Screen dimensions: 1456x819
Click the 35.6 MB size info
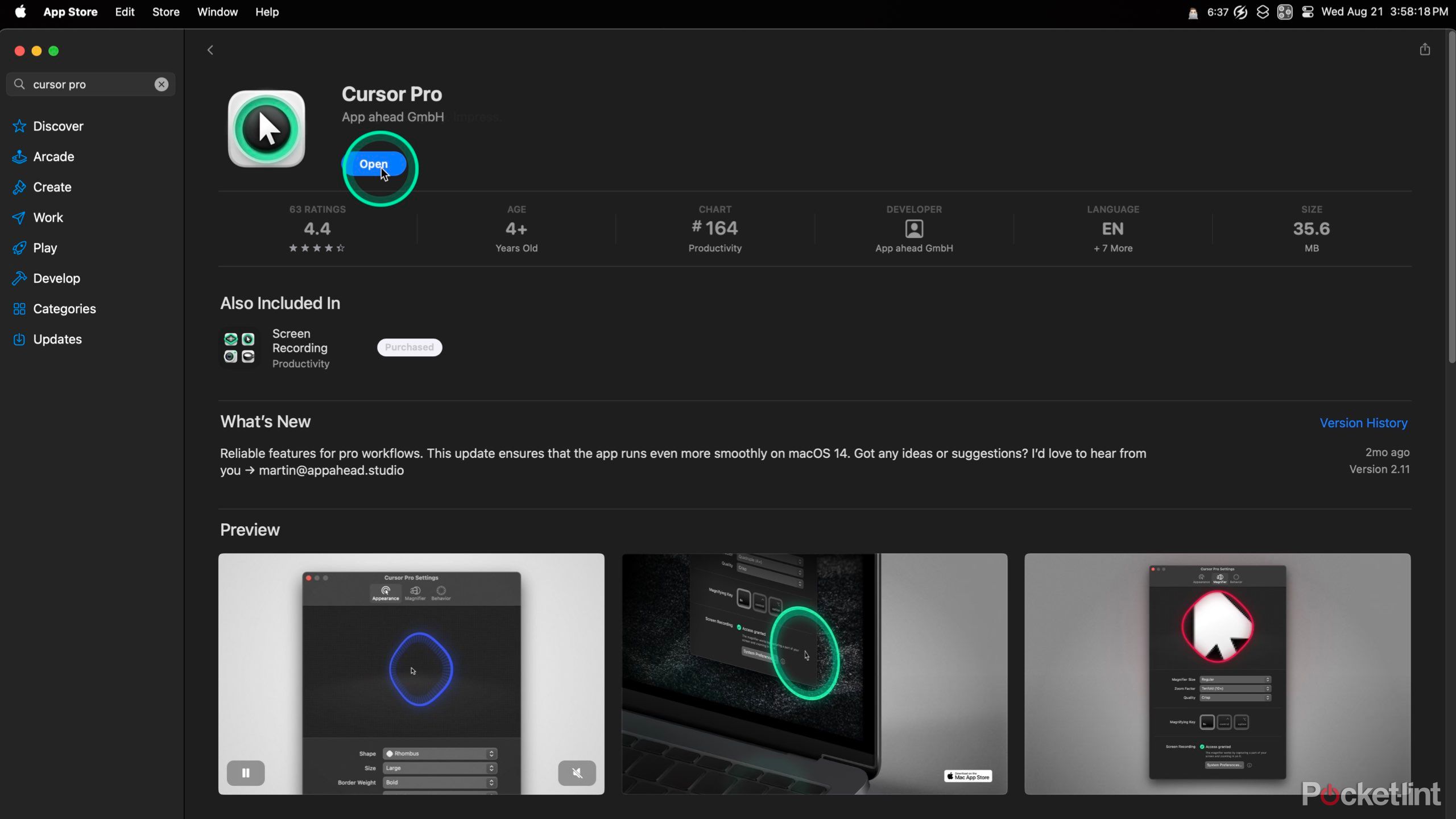(x=1312, y=229)
